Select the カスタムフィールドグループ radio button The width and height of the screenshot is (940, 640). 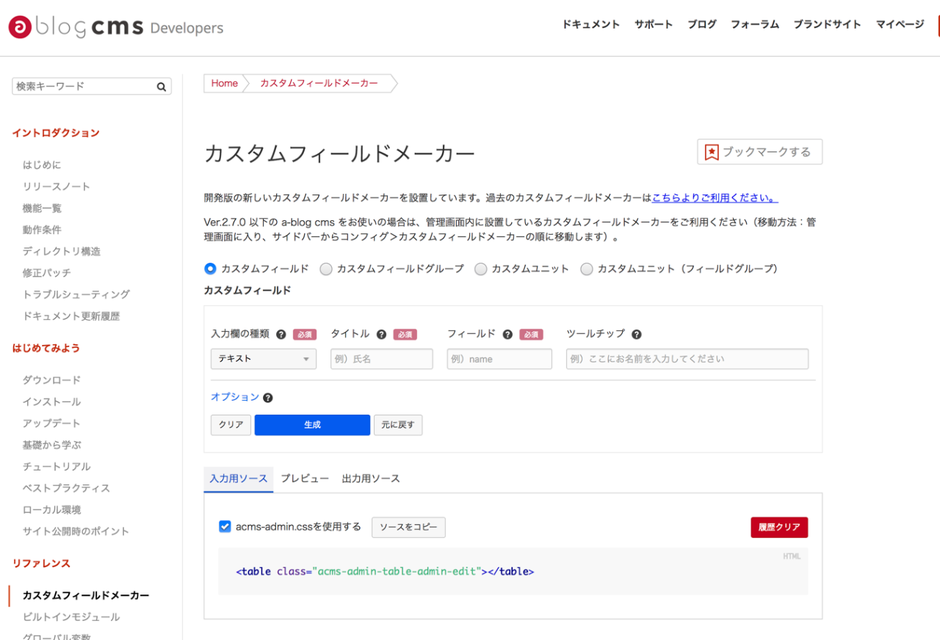tap(328, 268)
